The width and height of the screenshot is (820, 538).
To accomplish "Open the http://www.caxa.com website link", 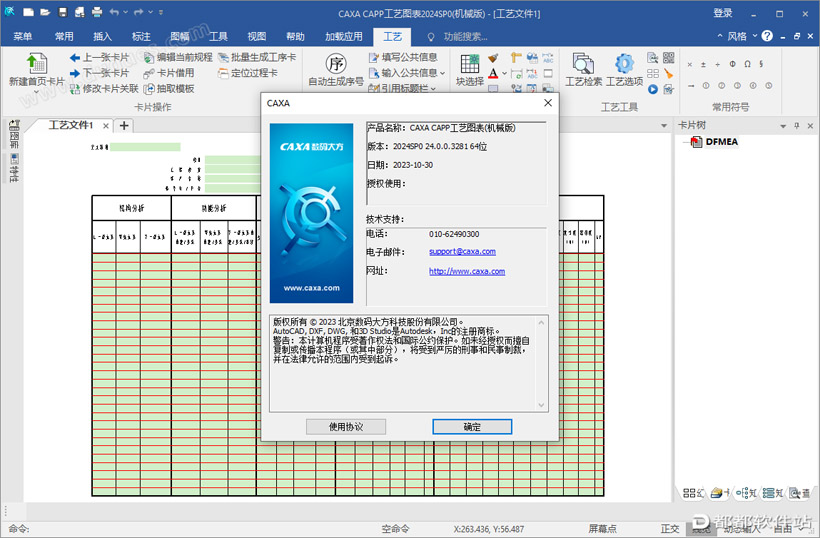I will coord(467,271).
